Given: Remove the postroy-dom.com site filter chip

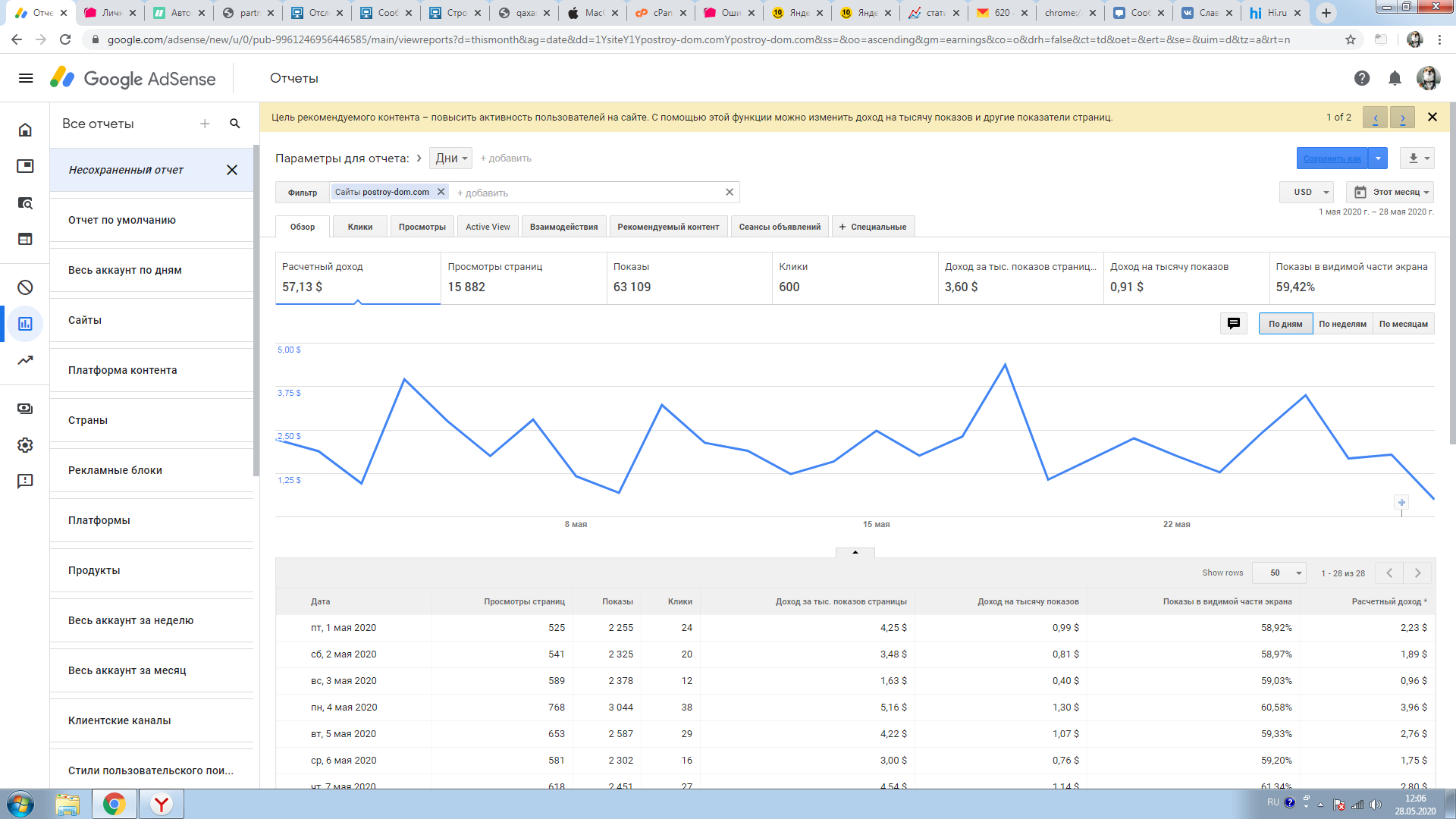Looking at the screenshot, I should coord(441,192).
